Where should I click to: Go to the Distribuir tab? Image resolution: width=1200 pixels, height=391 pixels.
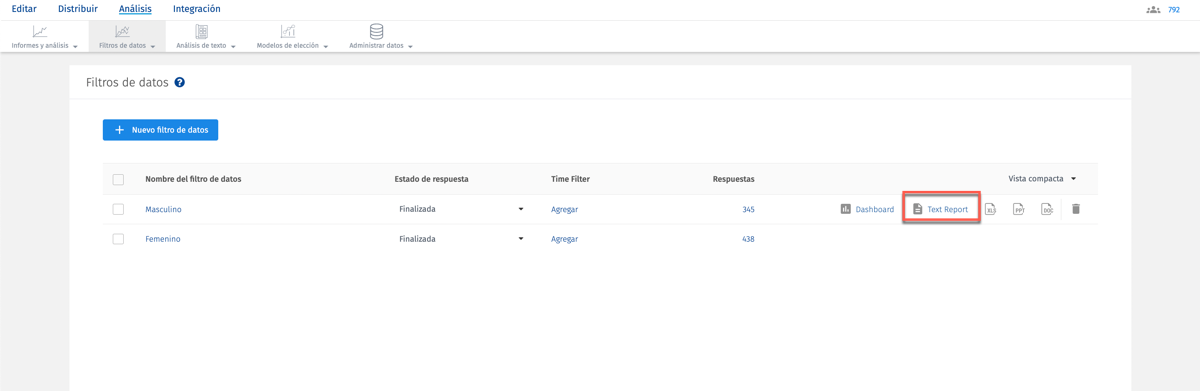[x=78, y=9]
